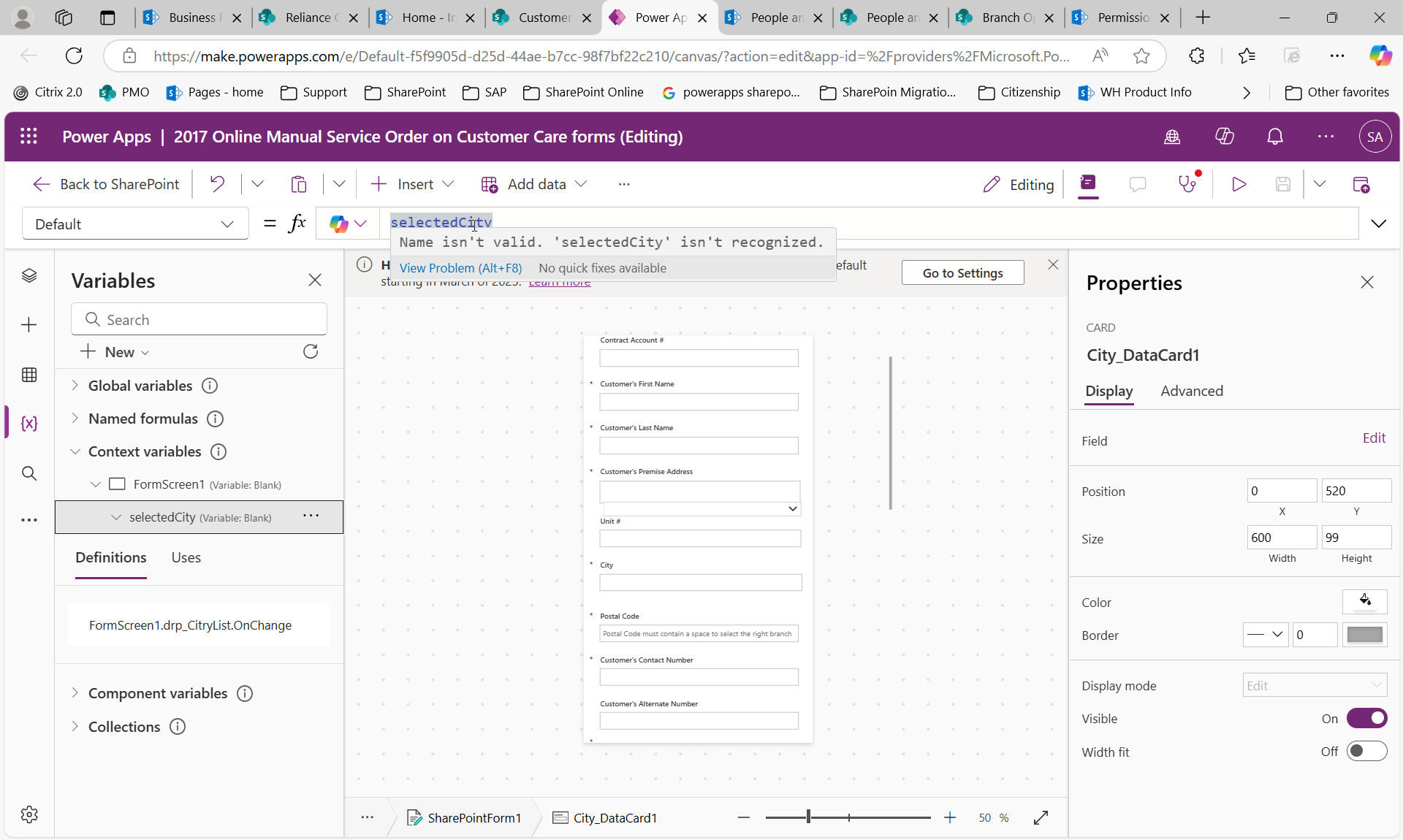Open left rail Settings gear icon
This screenshot has width=1403, height=840.
click(x=29, y=814)
